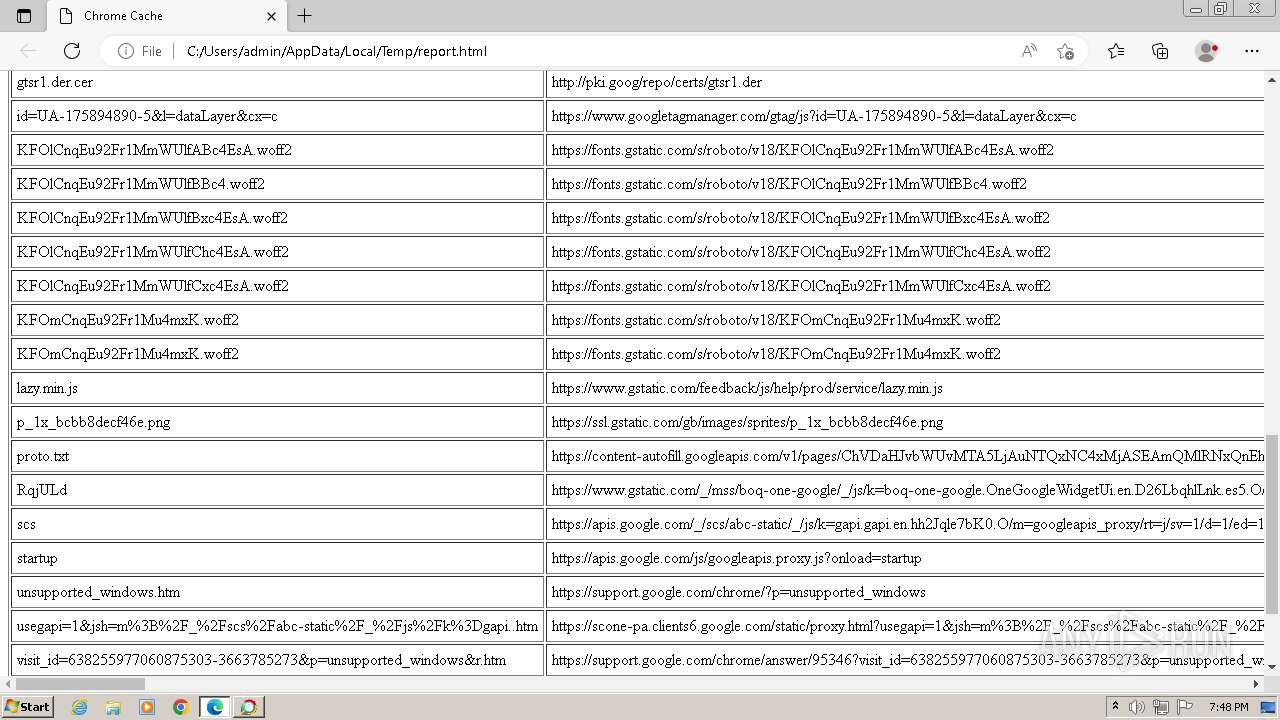
Task: Click the horizontal scrollbar thumb
Action: click(80, 684)
